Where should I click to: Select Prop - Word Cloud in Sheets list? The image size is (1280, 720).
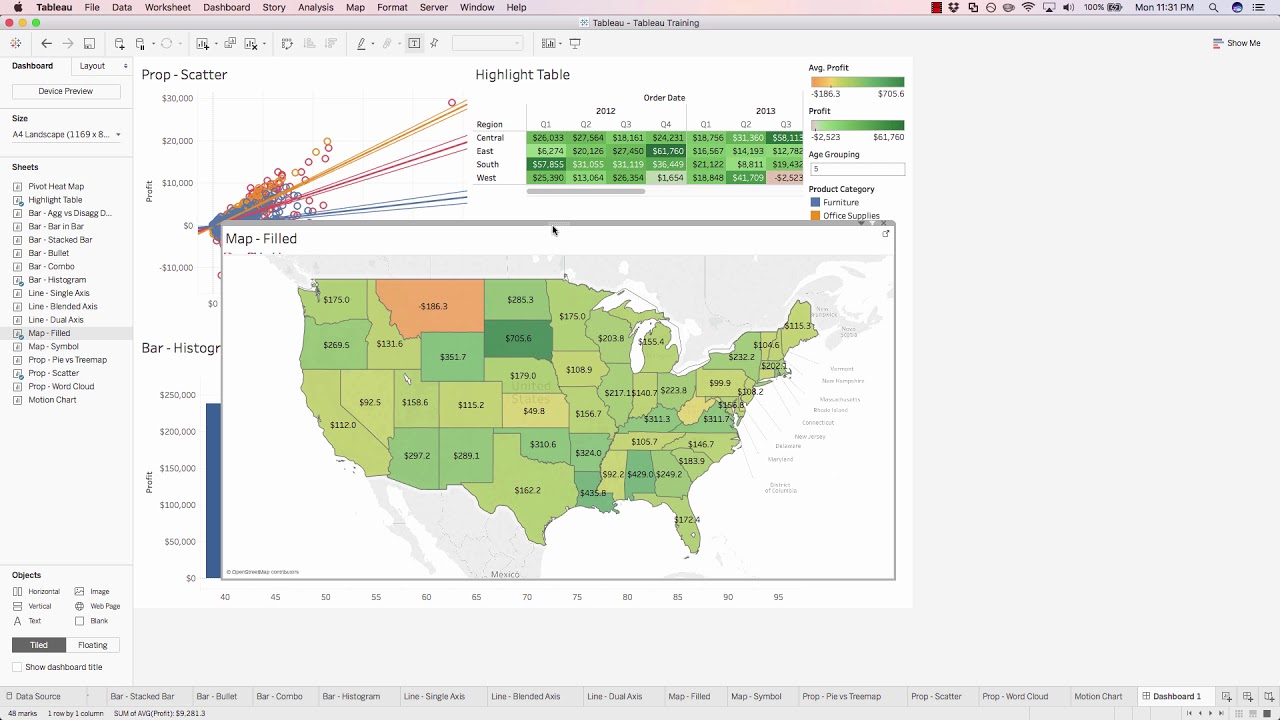pyautogui.click(x=61, y=386)
